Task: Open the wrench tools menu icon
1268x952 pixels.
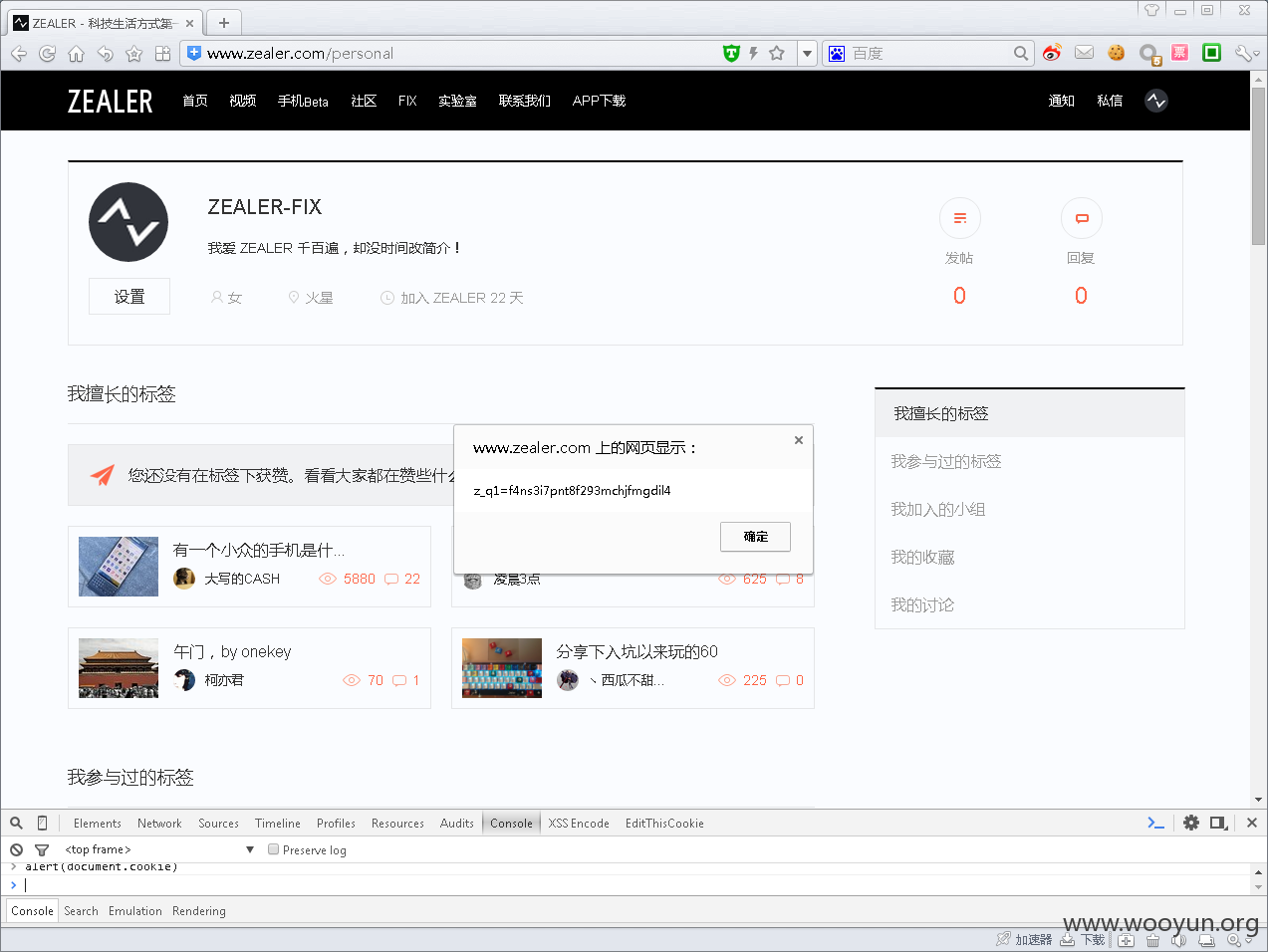Action: tap(1244, 53)
